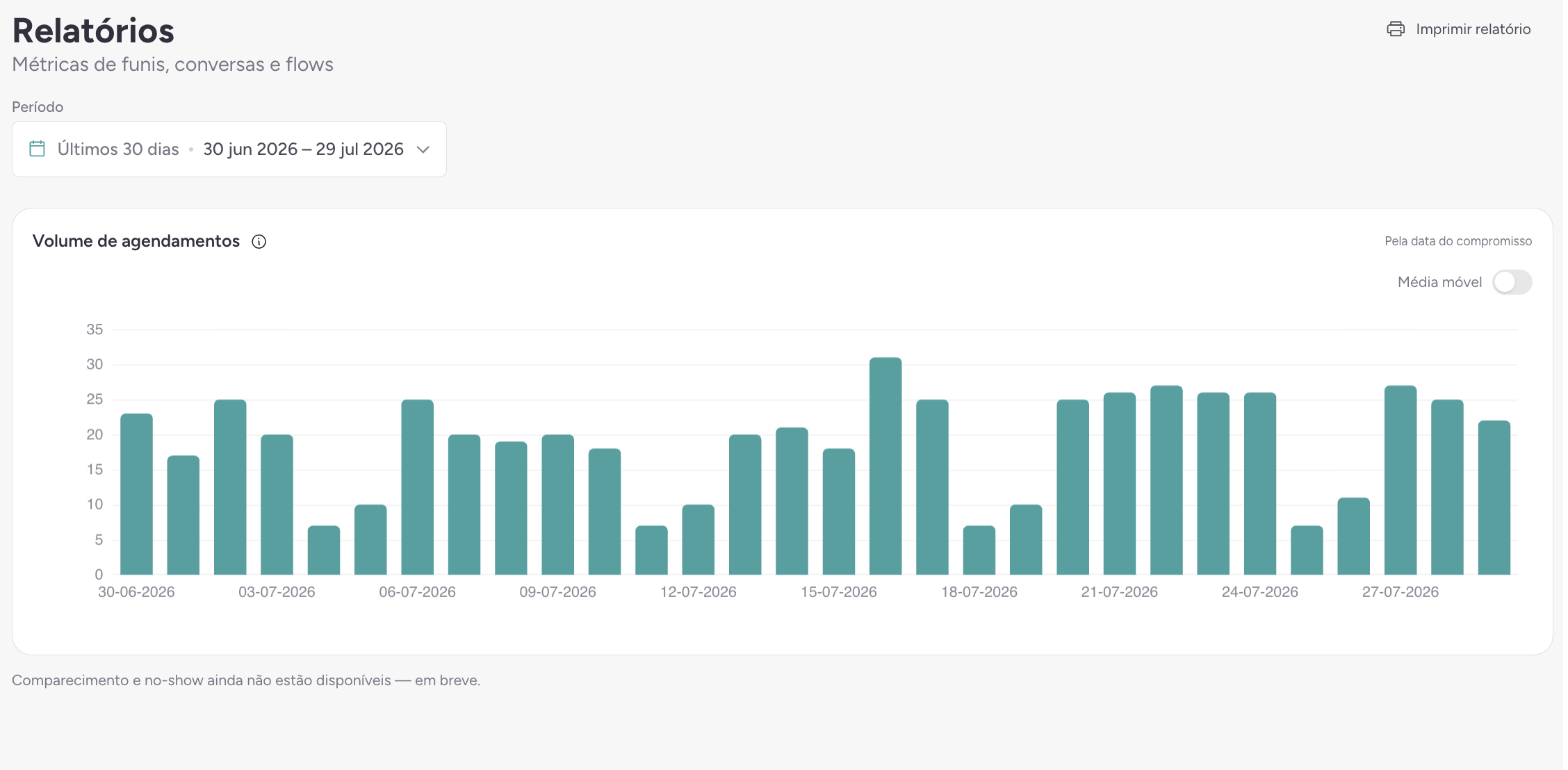Click the "Relatórios" page heading
This screenshot has width=1568, height=770.
93,31
